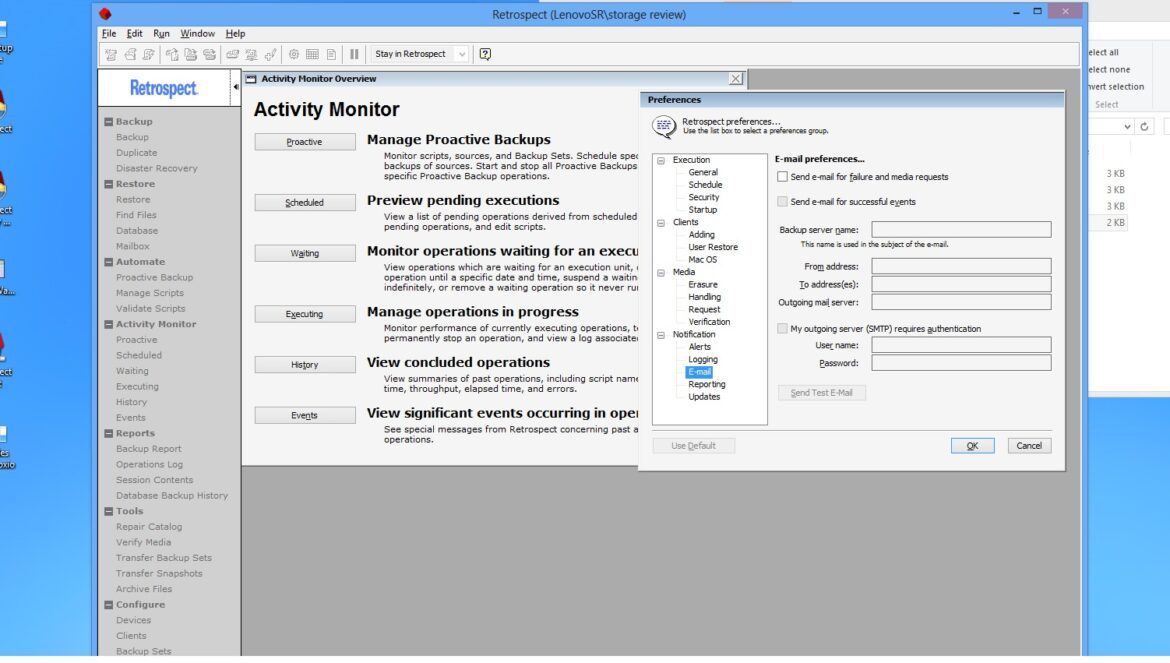Screen dimensions: 1170x663
Task: Click the User name field
Action: pos(961,345)
